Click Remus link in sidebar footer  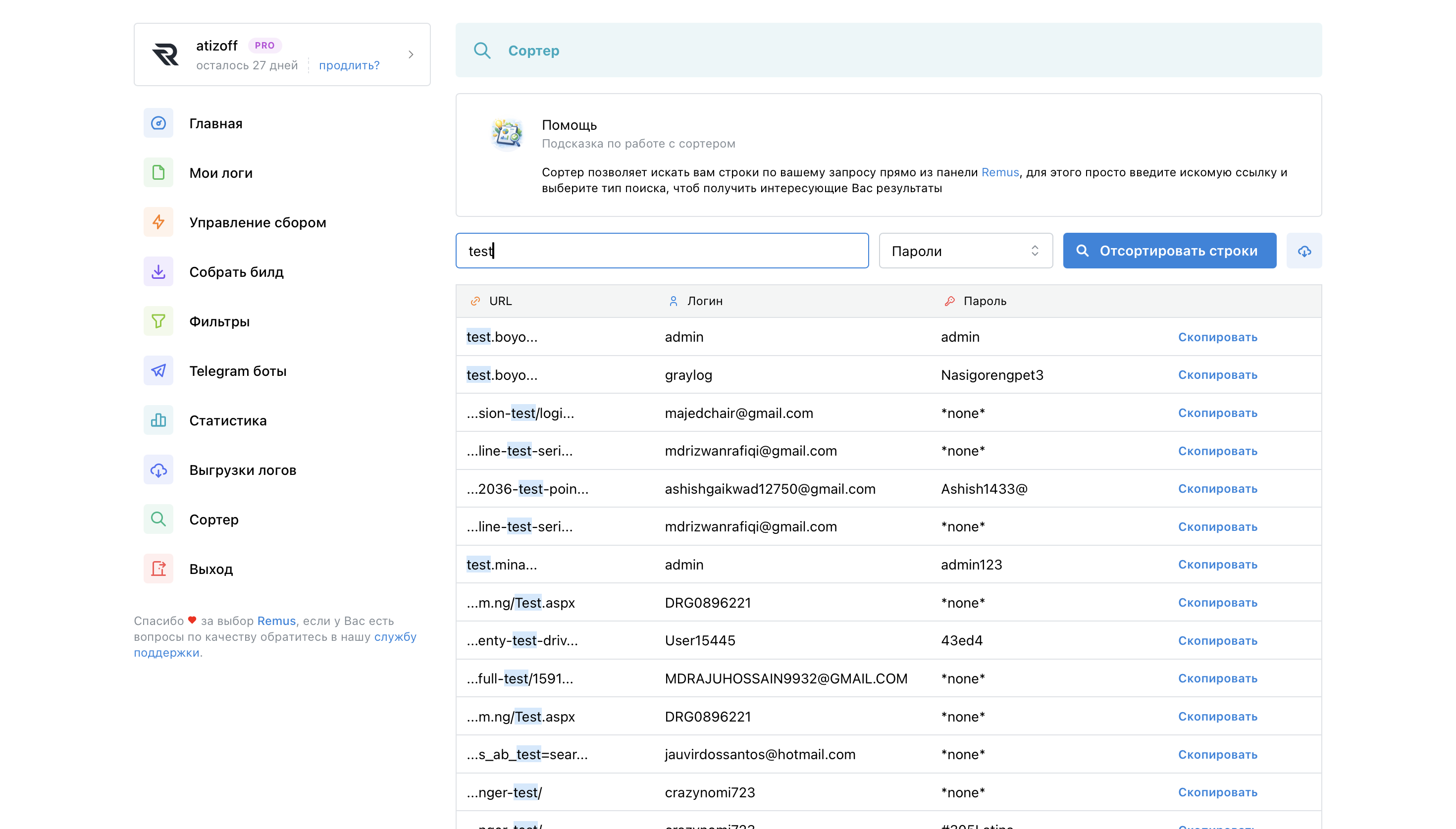[277, 621]
